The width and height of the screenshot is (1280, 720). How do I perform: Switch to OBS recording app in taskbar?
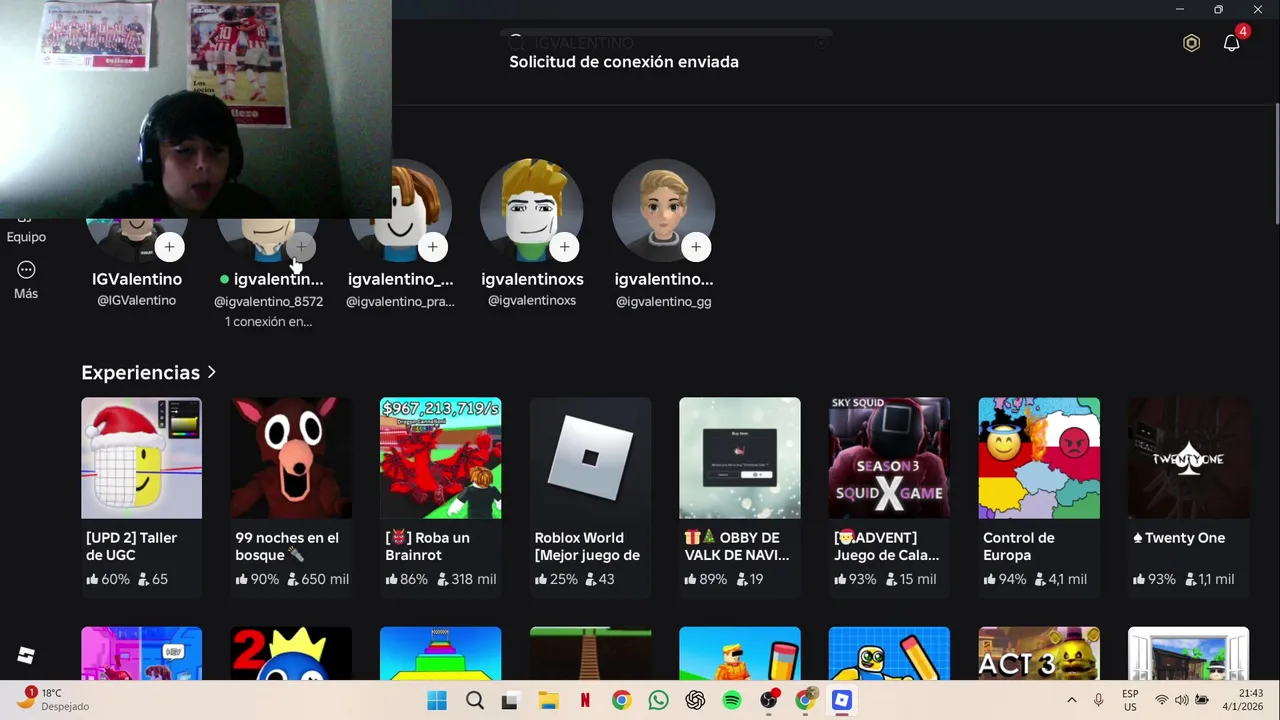768,700
